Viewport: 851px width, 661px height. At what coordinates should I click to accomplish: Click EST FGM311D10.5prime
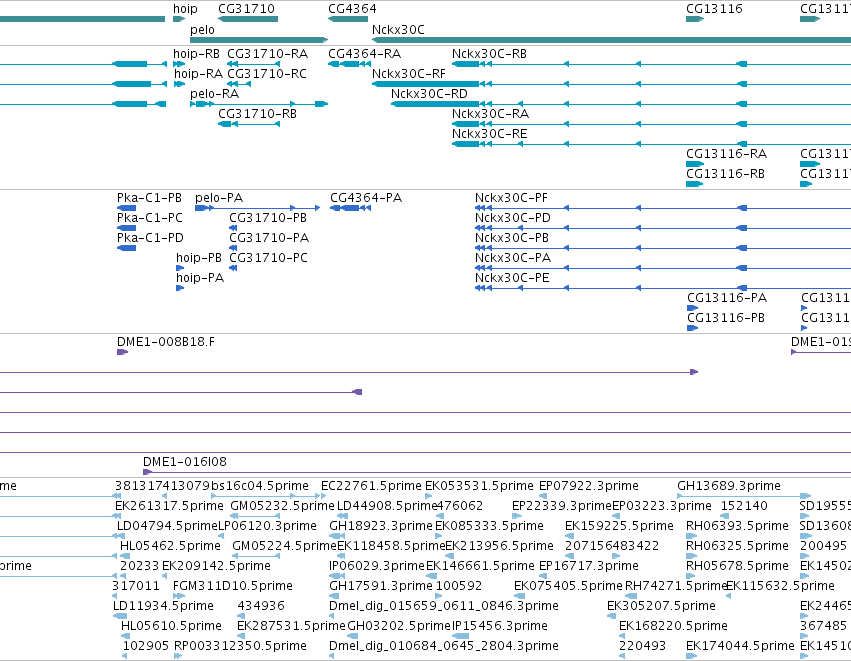point(233,587)
